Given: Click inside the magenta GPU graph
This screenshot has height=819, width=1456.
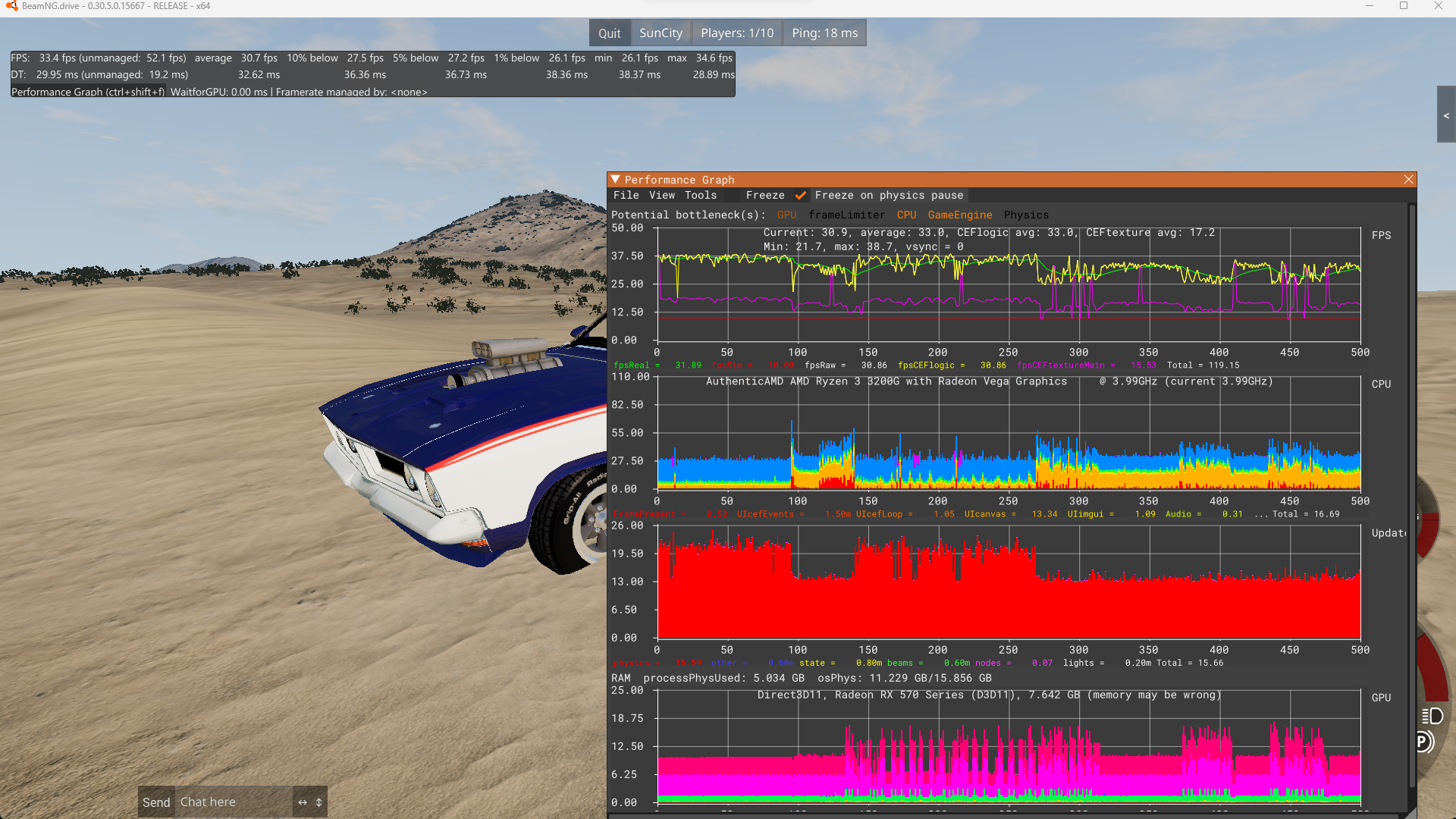Looking at the screenshot, I should tap(1009, 747).
